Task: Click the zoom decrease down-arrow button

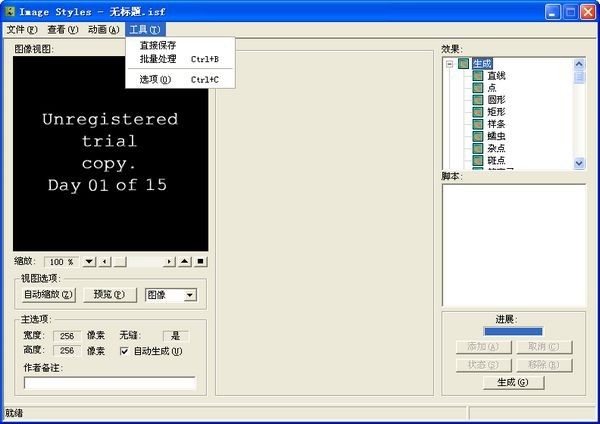Action: 89,262
